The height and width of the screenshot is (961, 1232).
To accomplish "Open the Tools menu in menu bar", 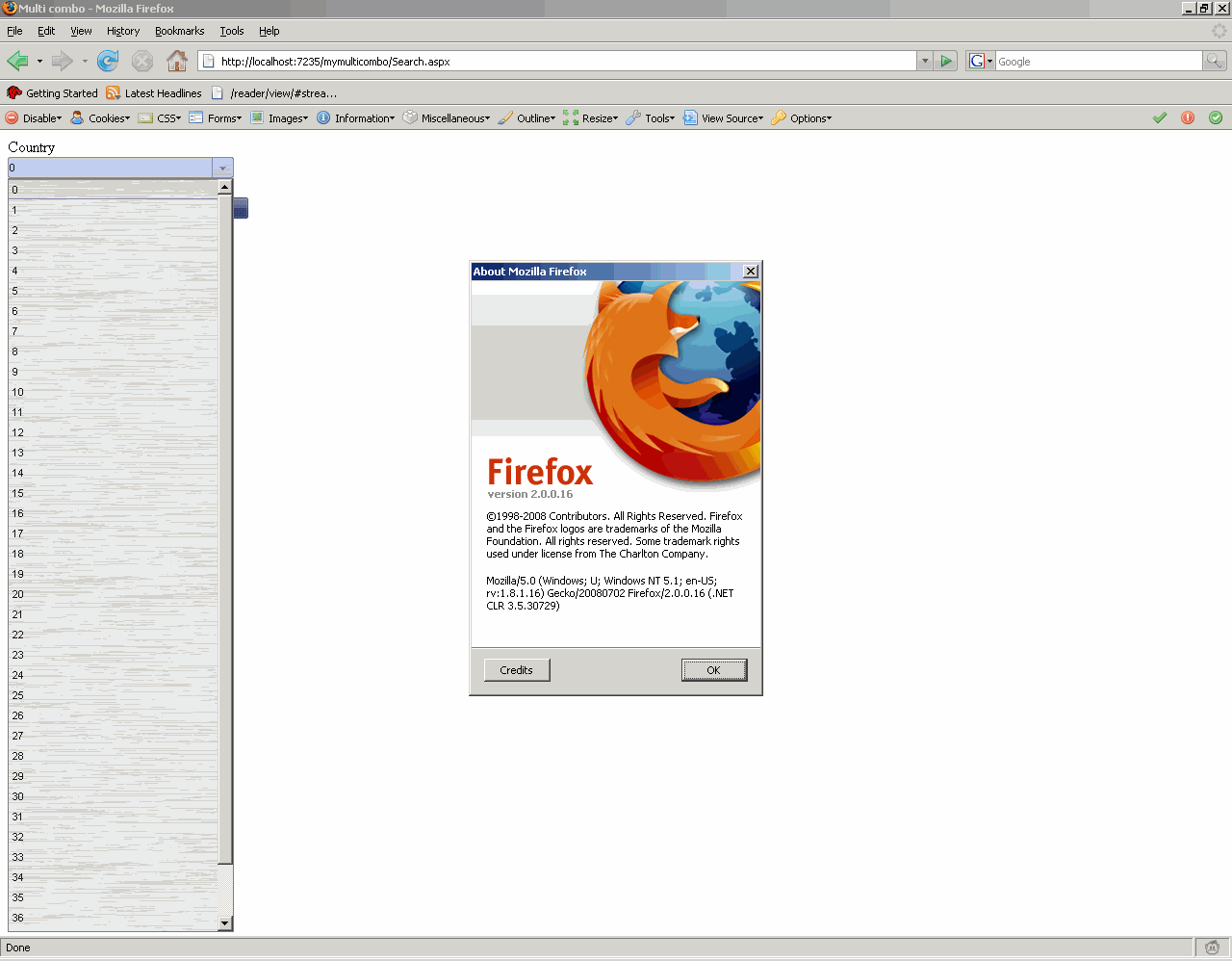I will [x=232, y=31].
